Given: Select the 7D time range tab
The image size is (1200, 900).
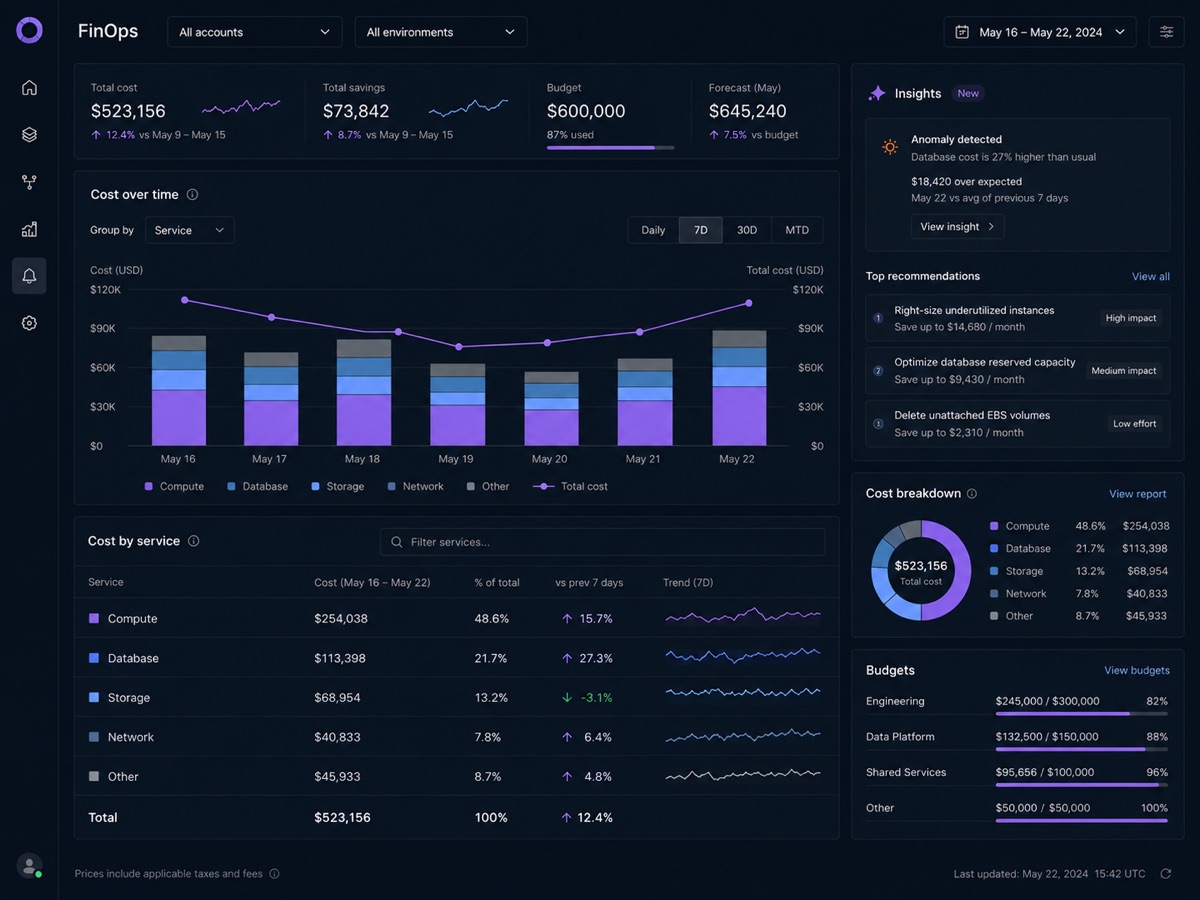Looking at the screenshot, I should pyautogui.click(x=701, y=230).
